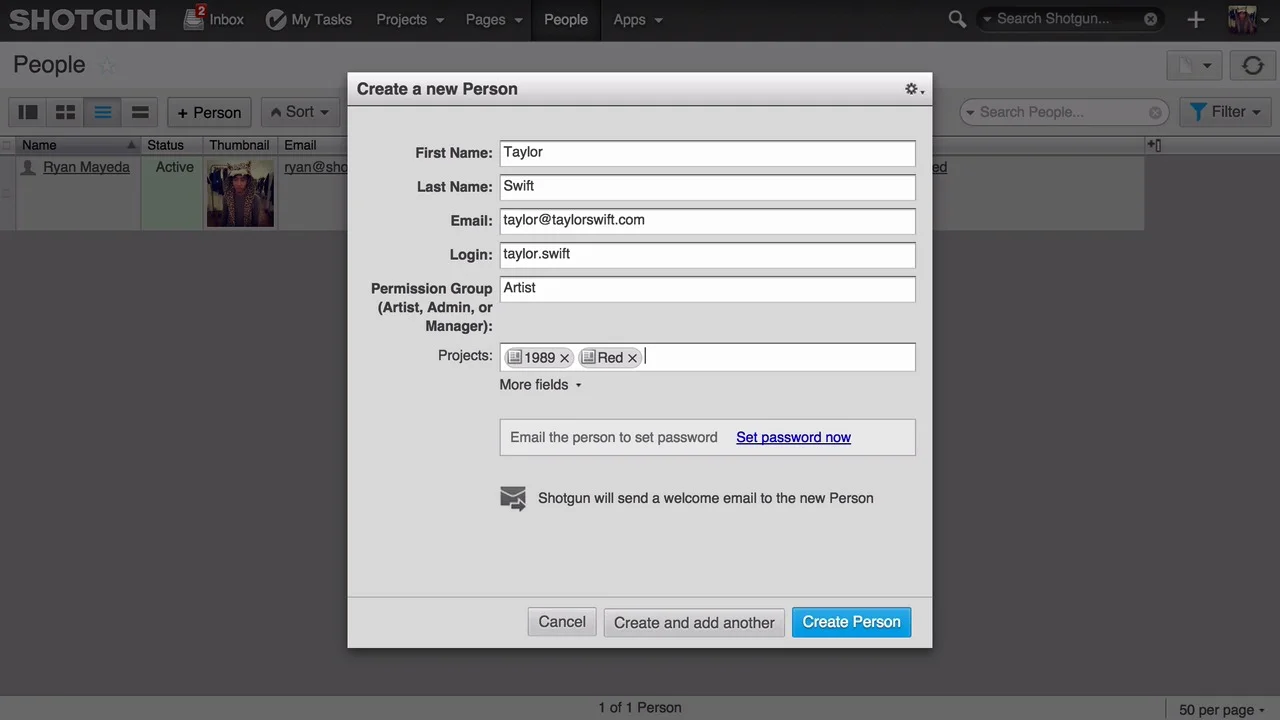Remove the 1989 project tag
Viewport: 1280px width, 720px height.
tap(564, 358)
